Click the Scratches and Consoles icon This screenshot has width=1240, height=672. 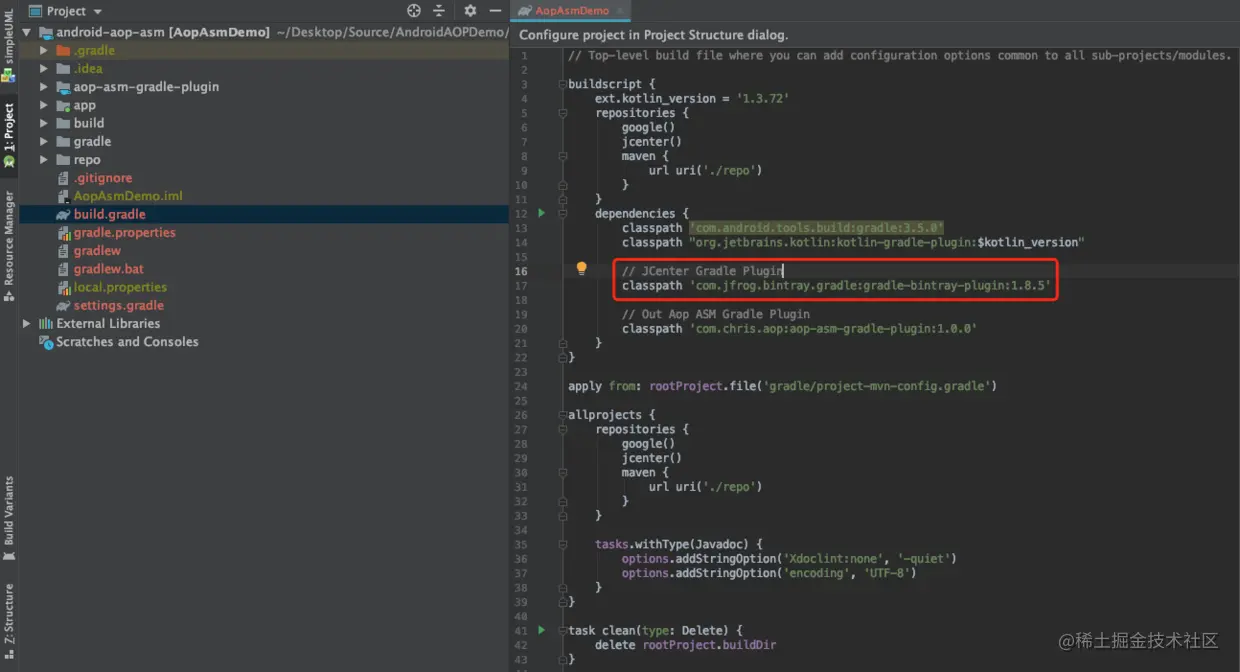[x=45, y=341]
